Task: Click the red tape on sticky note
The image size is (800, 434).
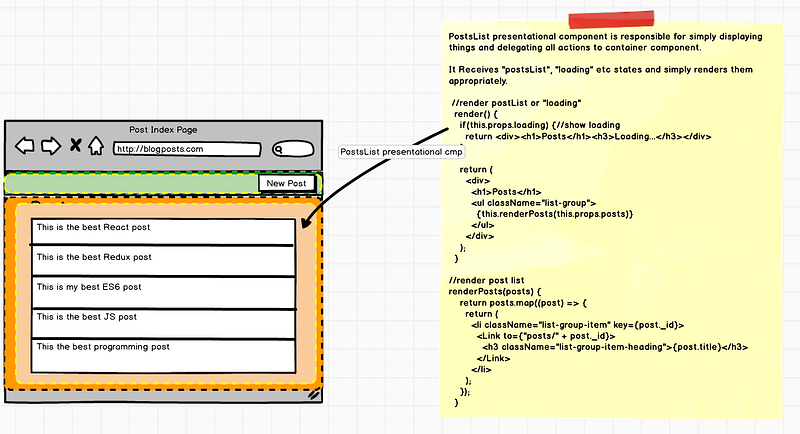Action: point(611,19)
